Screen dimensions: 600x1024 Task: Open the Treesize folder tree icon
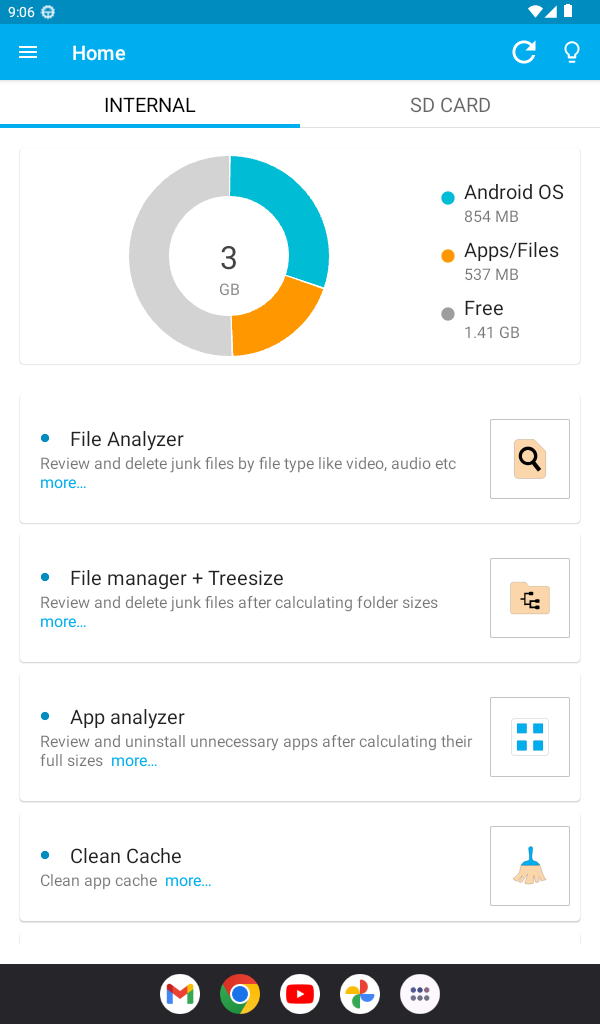[x=529, y=598]
